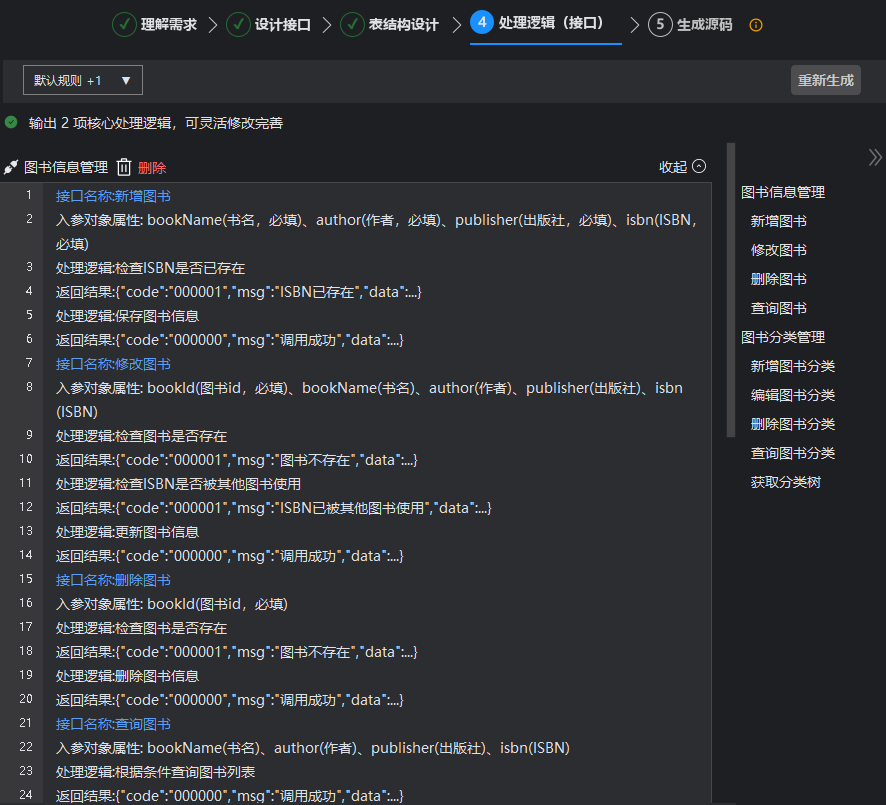Screen dimensions: 886x805
Task: Click the orange info icon after step 5
Action: [x=756, y=25]
